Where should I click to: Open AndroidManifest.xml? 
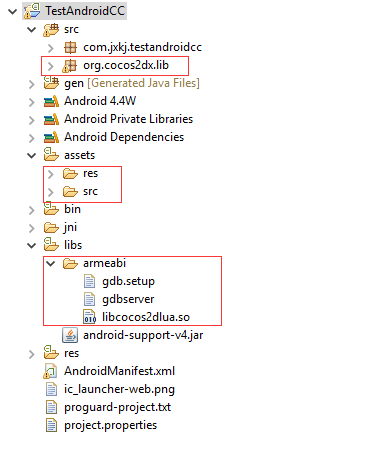tap(119, 371)
